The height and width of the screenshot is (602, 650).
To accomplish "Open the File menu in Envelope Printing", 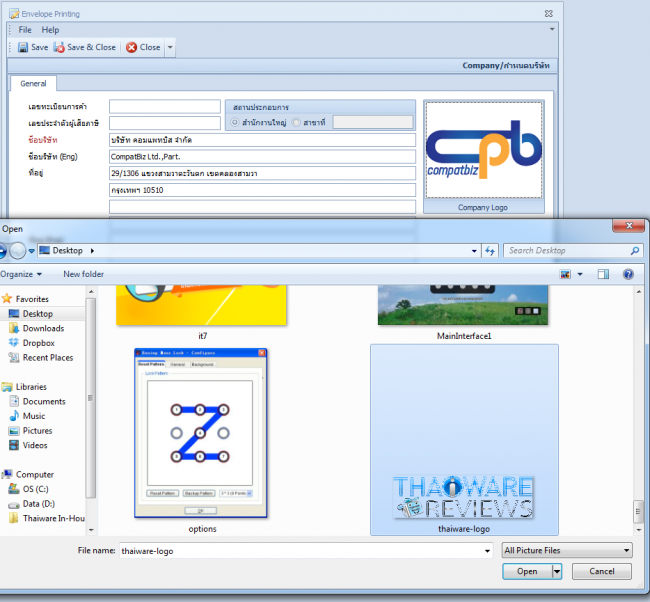I will coord(25,30).
